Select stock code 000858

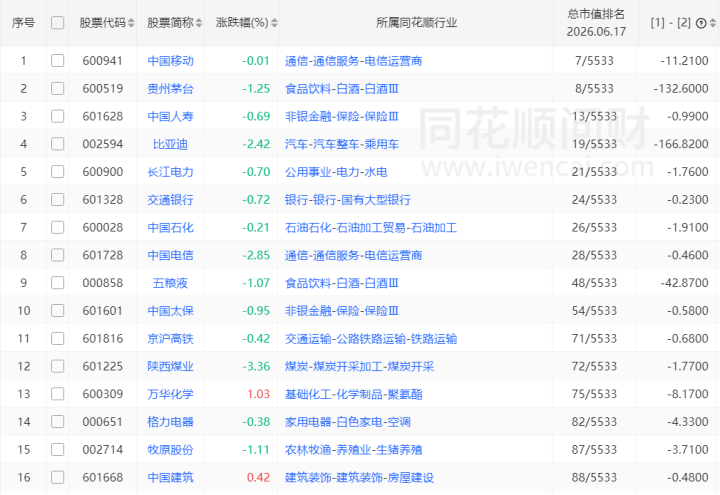coord(102,283)
